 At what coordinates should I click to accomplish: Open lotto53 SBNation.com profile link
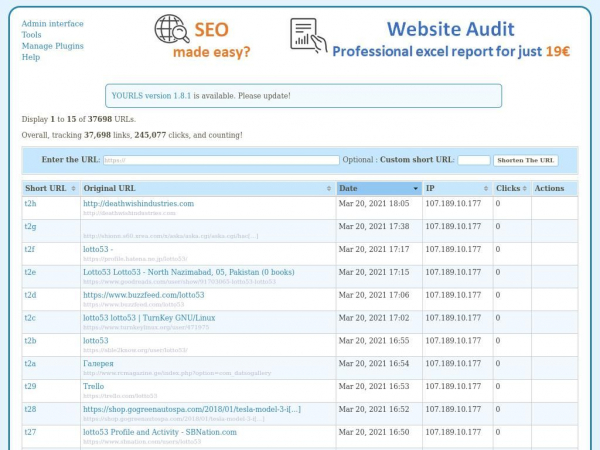[x=160, y=432]
